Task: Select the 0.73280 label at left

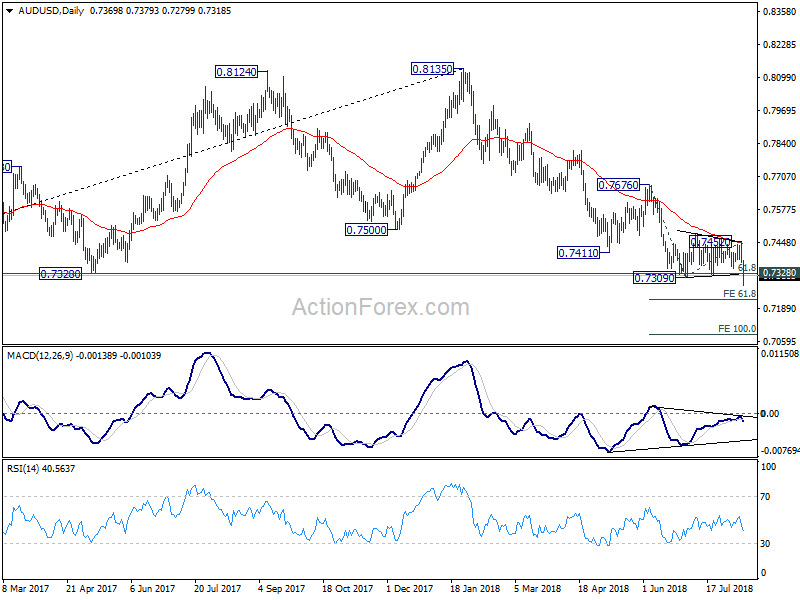Action: pos(61,274)
